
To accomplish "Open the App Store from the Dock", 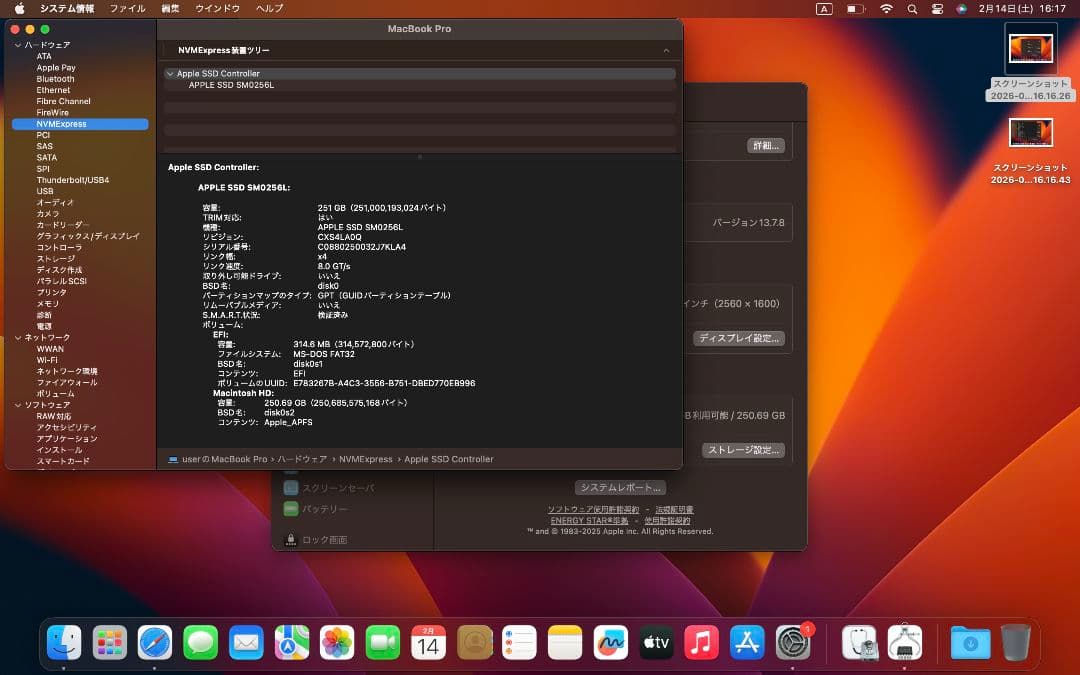I will 746,643.
